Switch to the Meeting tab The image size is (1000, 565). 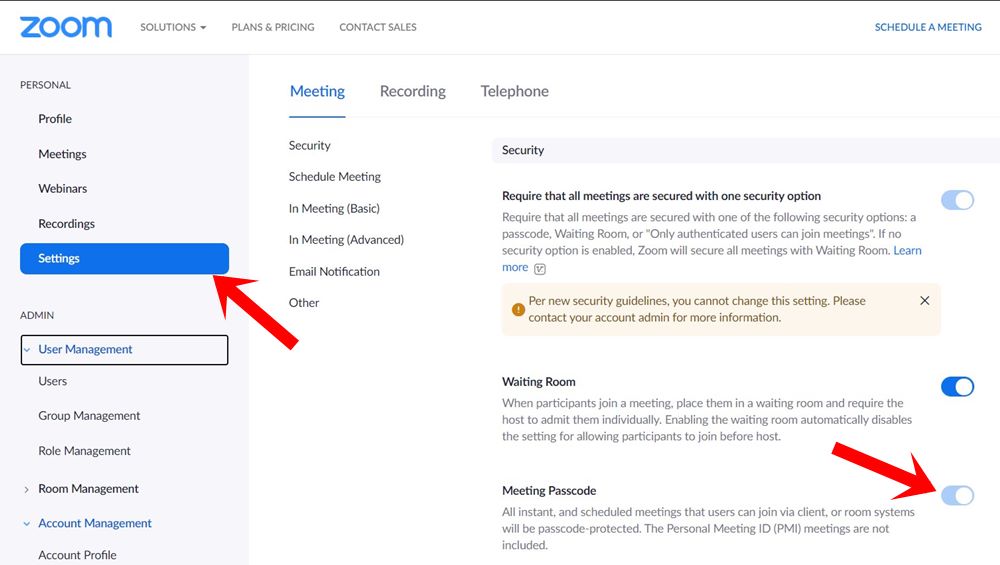(x=317, y=91)
